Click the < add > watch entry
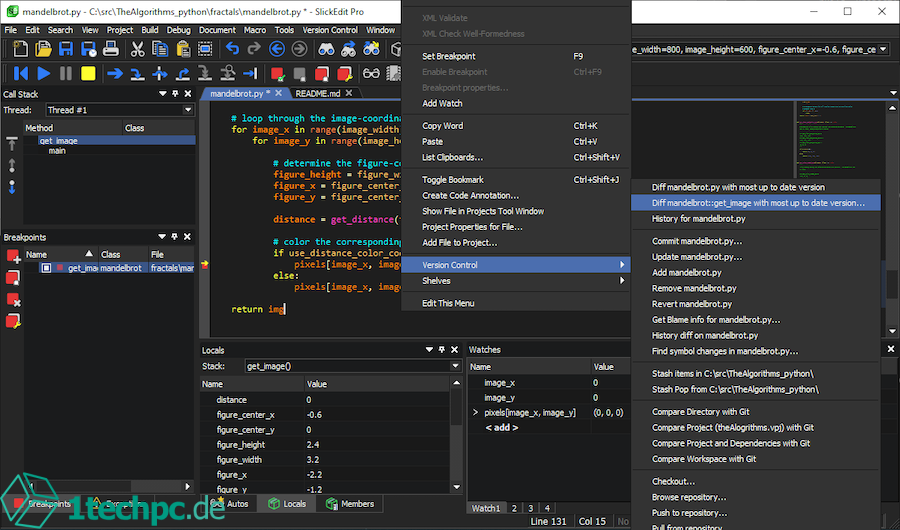The height and width of the screenshot is (530, 900). [x=503, y=427]
